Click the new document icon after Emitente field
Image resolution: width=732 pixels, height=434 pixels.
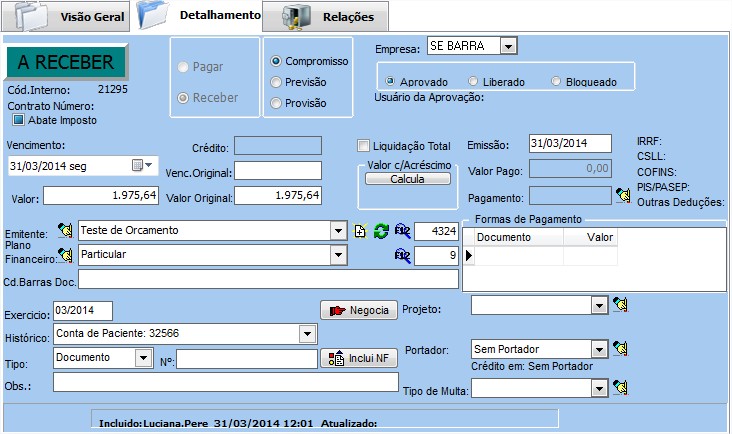361,231
